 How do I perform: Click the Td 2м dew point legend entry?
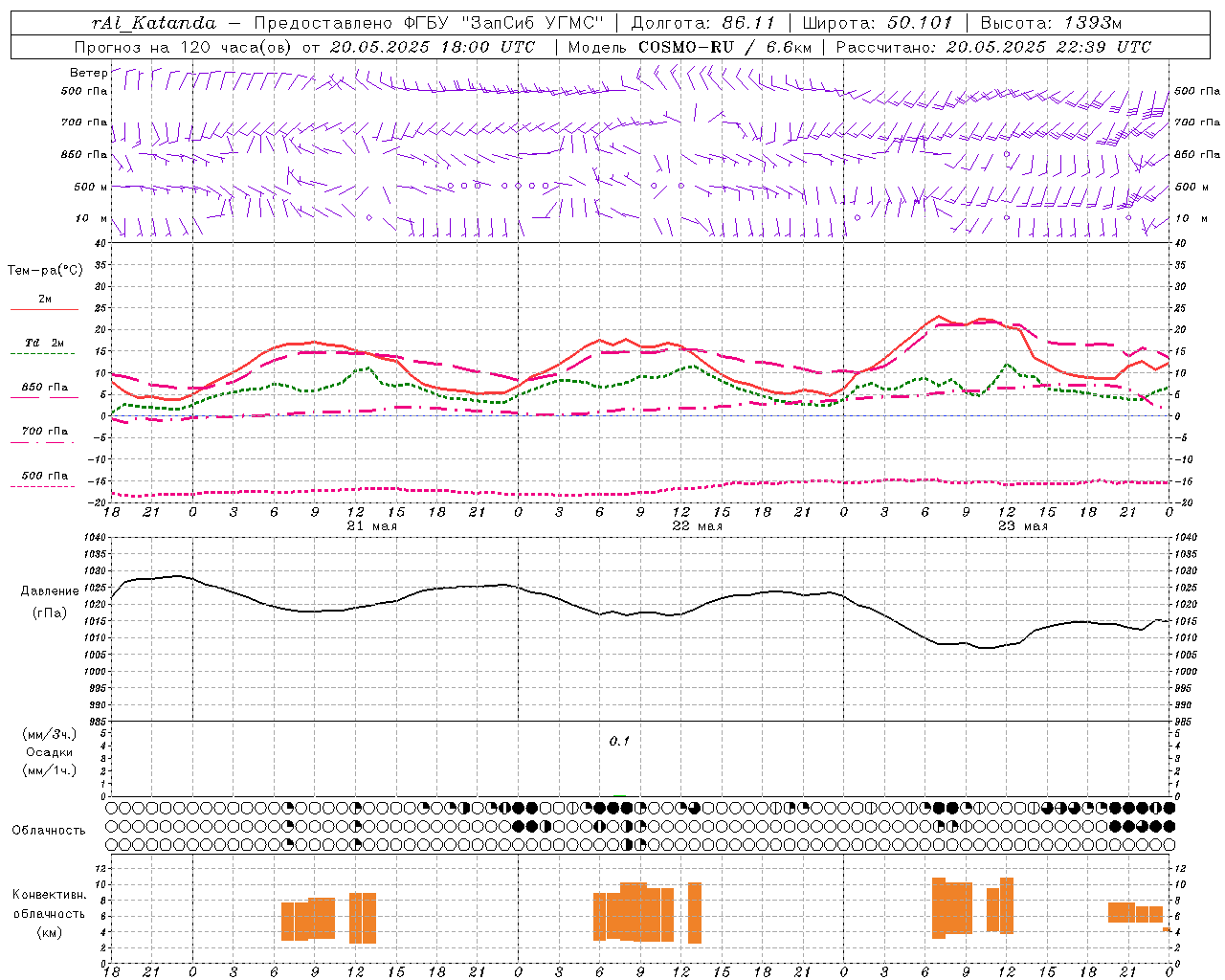click(44, 343)
